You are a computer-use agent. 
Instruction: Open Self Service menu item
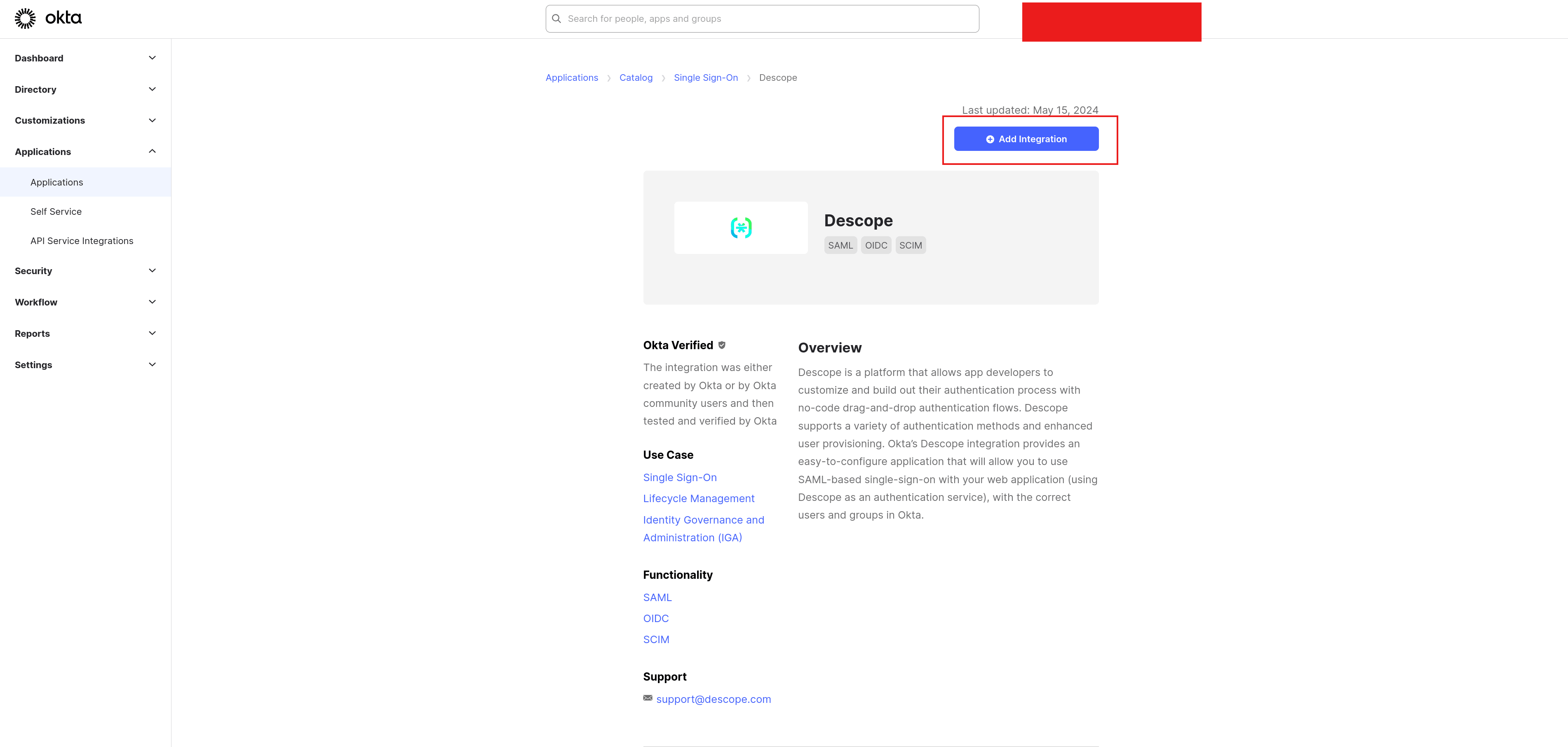[56, 211]
